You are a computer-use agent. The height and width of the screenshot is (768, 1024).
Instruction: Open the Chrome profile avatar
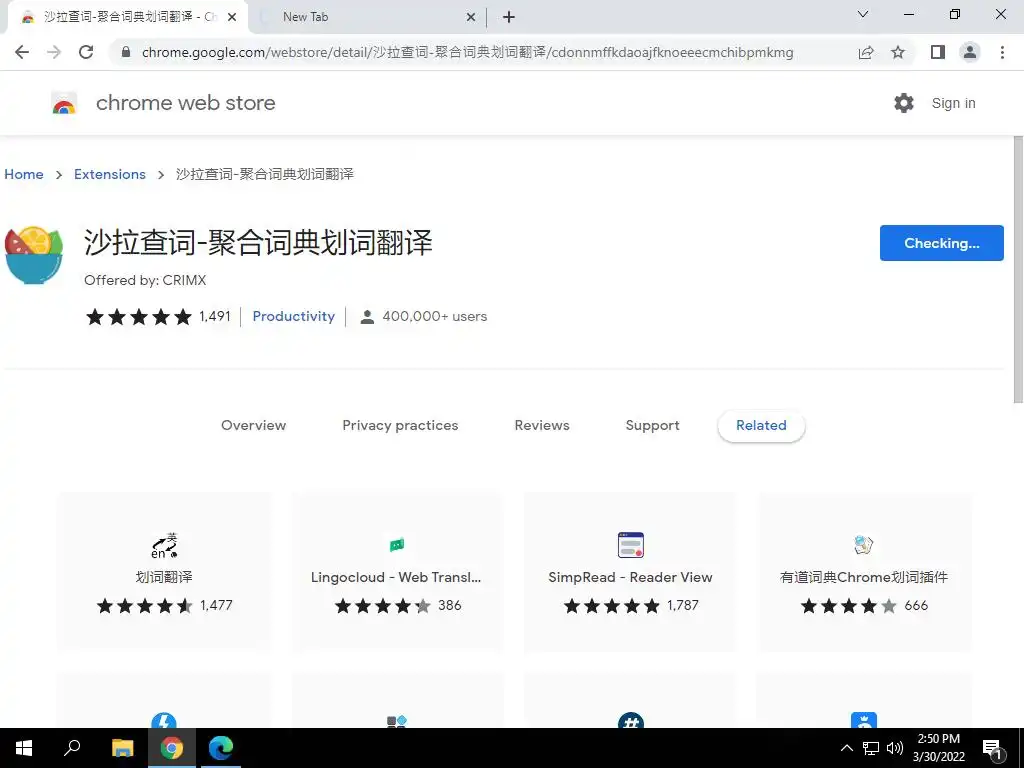pos(970,52)
